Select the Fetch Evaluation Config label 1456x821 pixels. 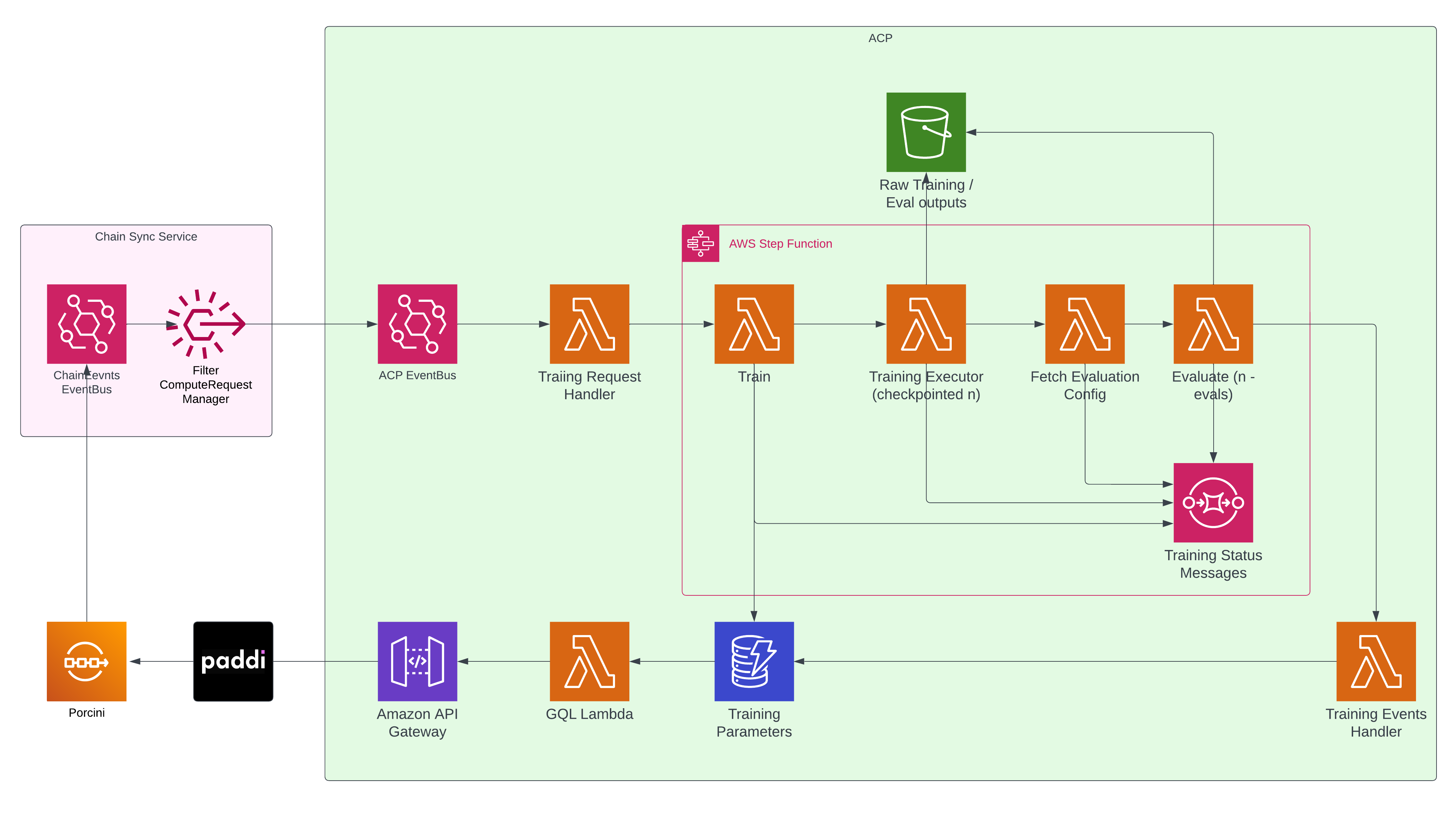tap(1085, 385)
